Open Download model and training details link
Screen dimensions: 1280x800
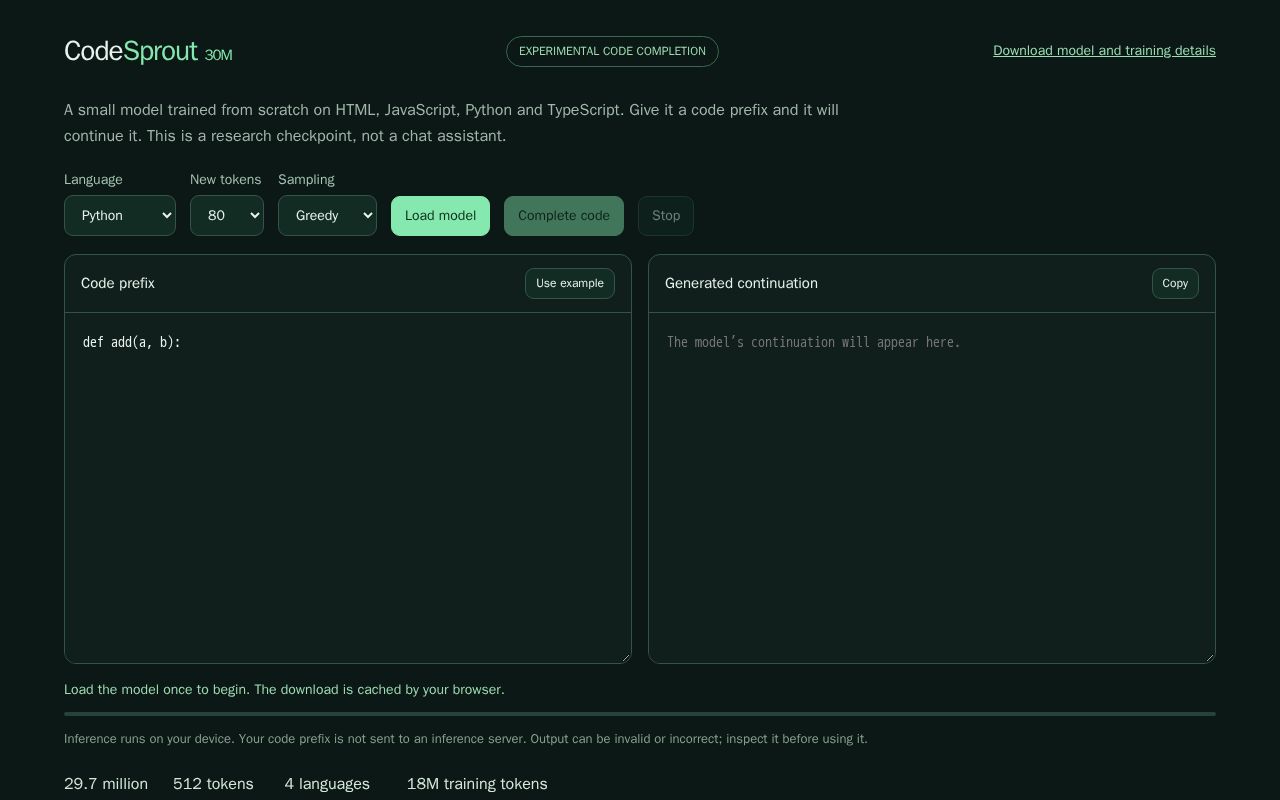coord(1104,50)
